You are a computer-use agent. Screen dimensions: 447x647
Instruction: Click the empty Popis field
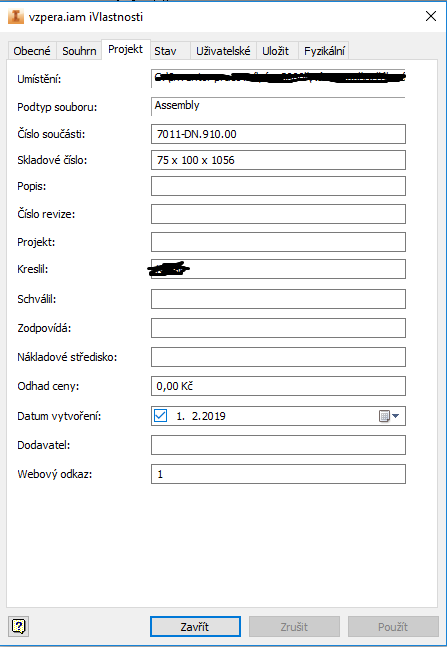278,186
